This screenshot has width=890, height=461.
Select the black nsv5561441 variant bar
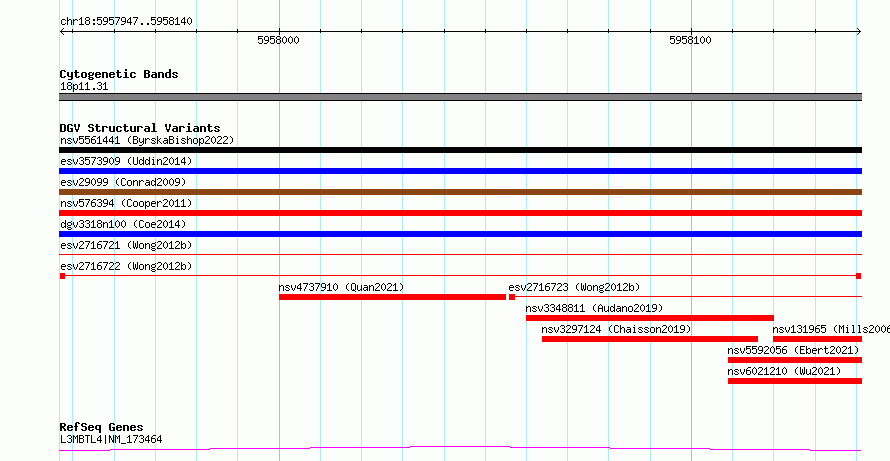(460, 150)
